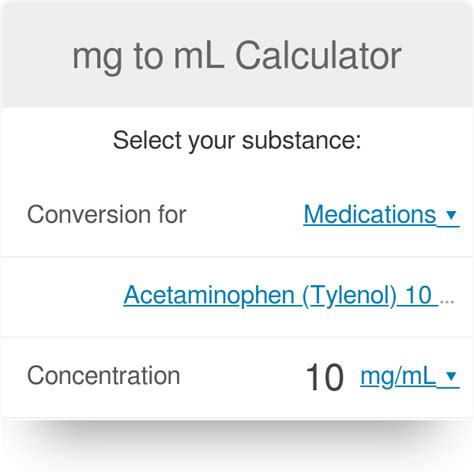The width and height of the screenshot is (474, 474).
Task: Click the concentration value field showing 10
Action: point(324,377)
